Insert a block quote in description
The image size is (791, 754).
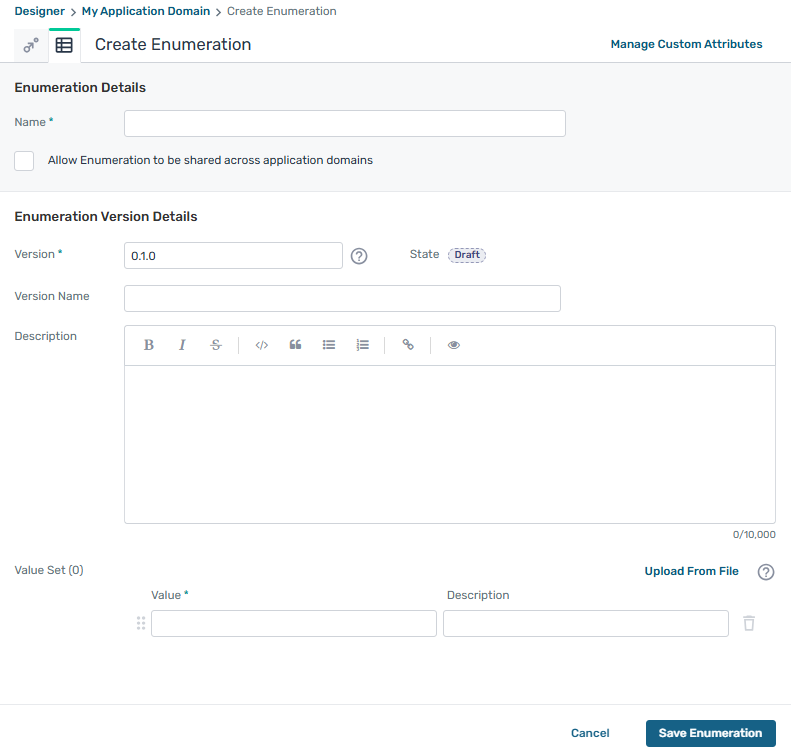click(x=295, y=345)
